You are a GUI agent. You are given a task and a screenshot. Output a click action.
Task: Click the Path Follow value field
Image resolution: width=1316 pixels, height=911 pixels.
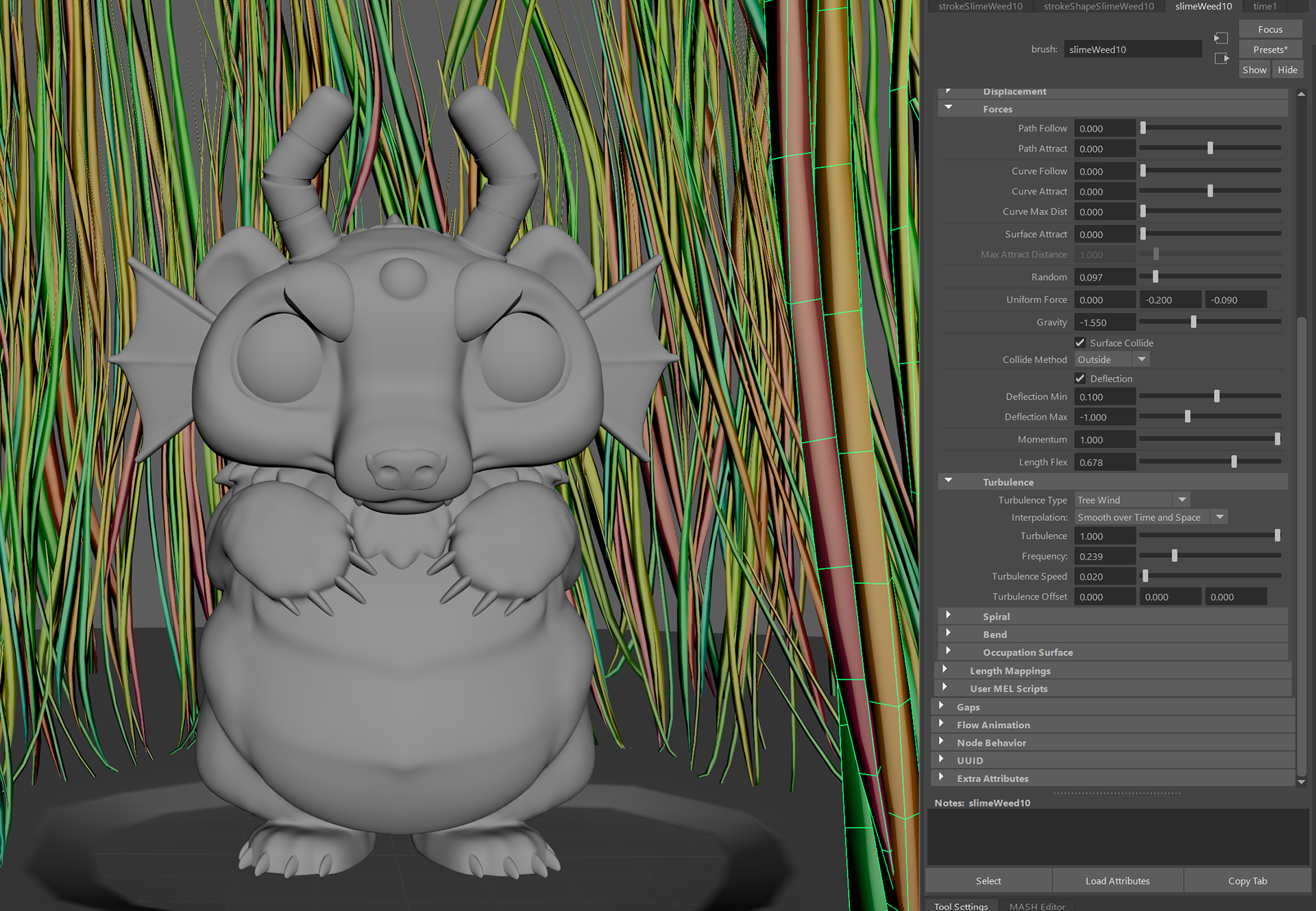coord(1105,128)
